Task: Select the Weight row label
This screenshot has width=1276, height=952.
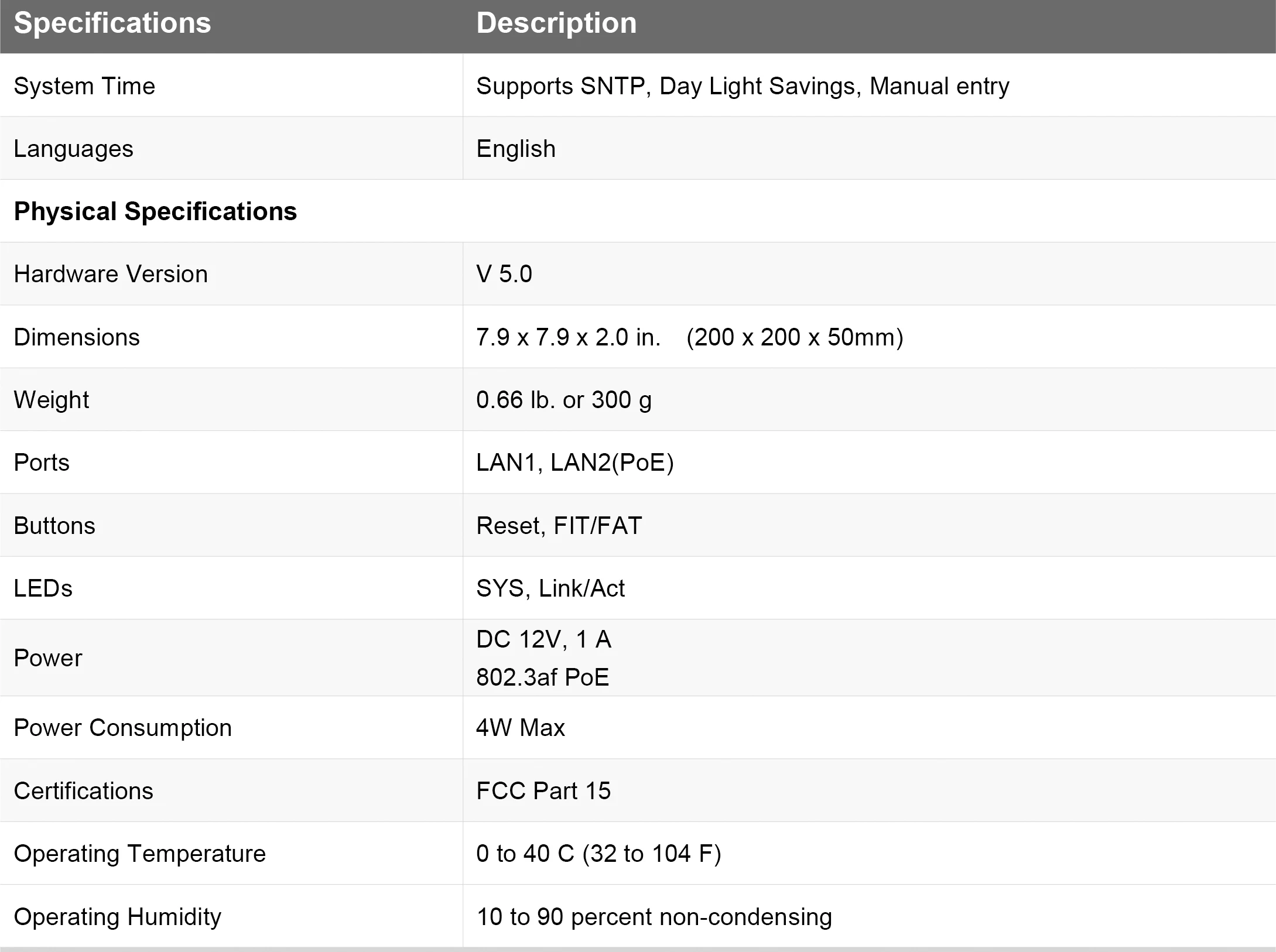Action: pos(52,400)
